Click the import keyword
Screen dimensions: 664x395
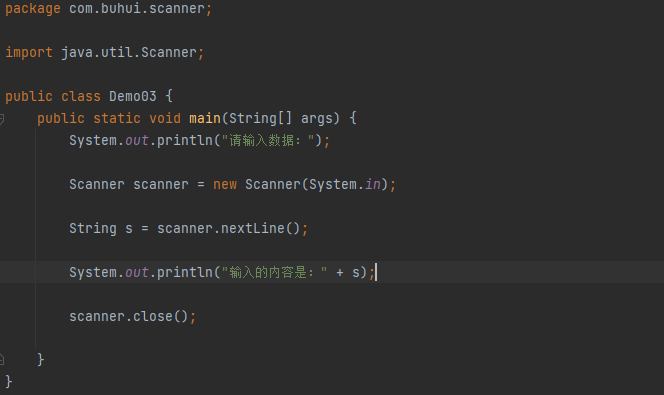pos(29,52)
